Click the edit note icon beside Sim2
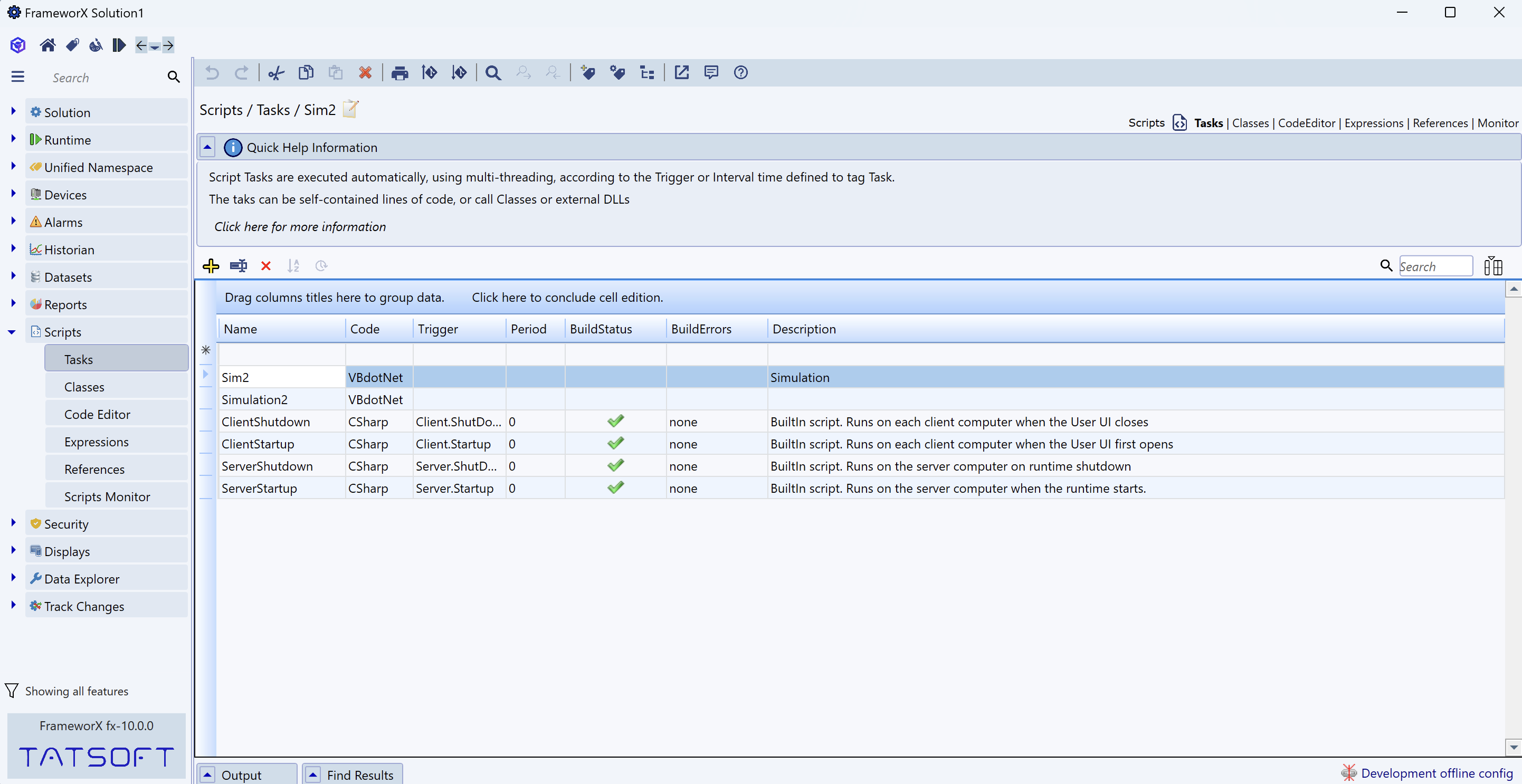Image resolution: width=1522 pixels, height=784 pixels. click(350, 109)
